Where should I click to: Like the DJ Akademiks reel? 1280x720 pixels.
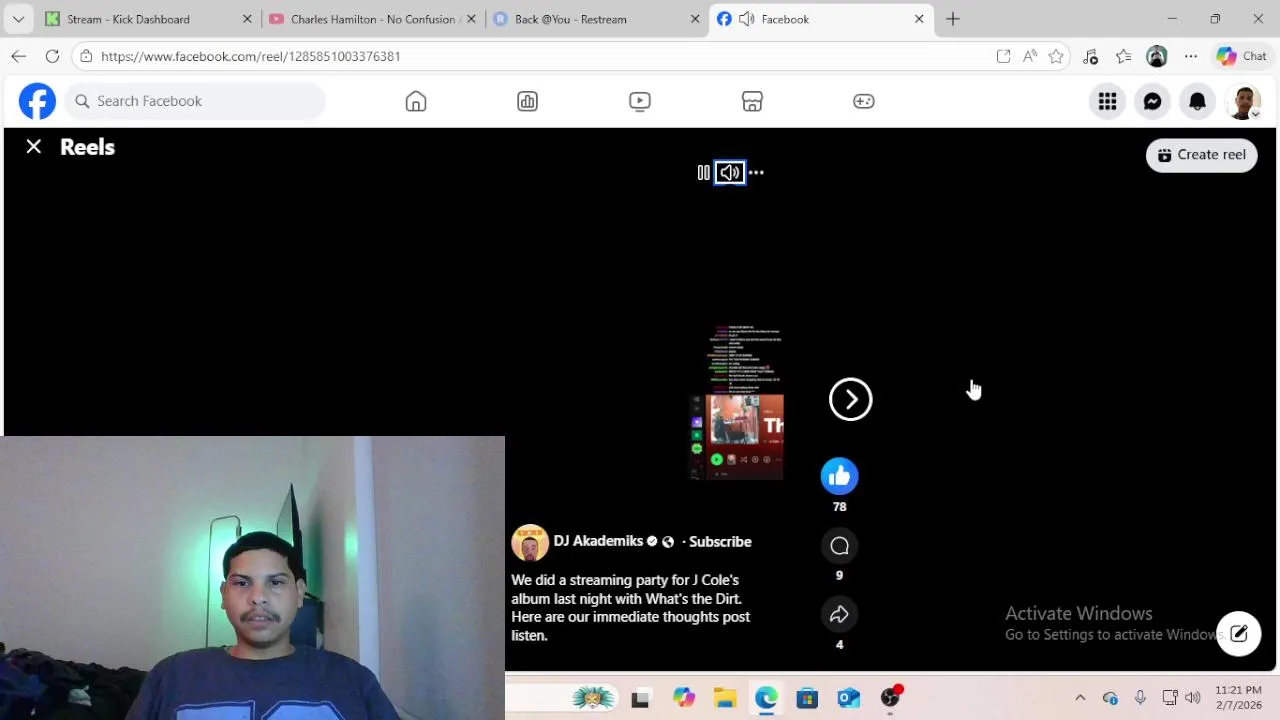840,476
